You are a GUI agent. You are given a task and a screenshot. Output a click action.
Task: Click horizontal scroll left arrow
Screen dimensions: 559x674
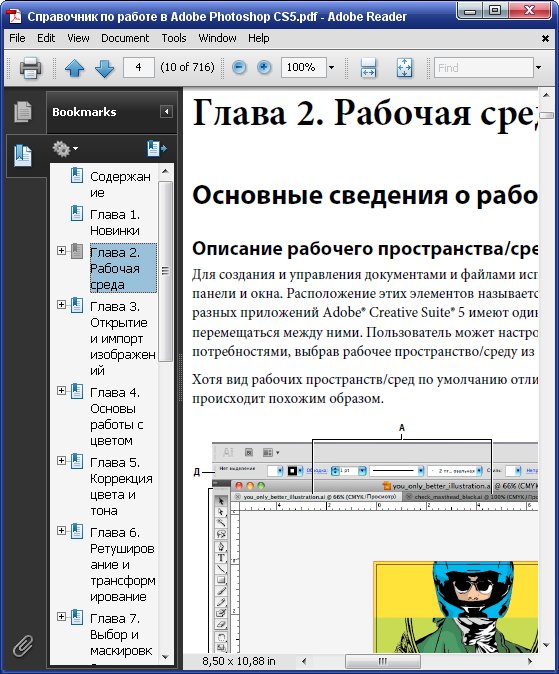pos(304,661)
